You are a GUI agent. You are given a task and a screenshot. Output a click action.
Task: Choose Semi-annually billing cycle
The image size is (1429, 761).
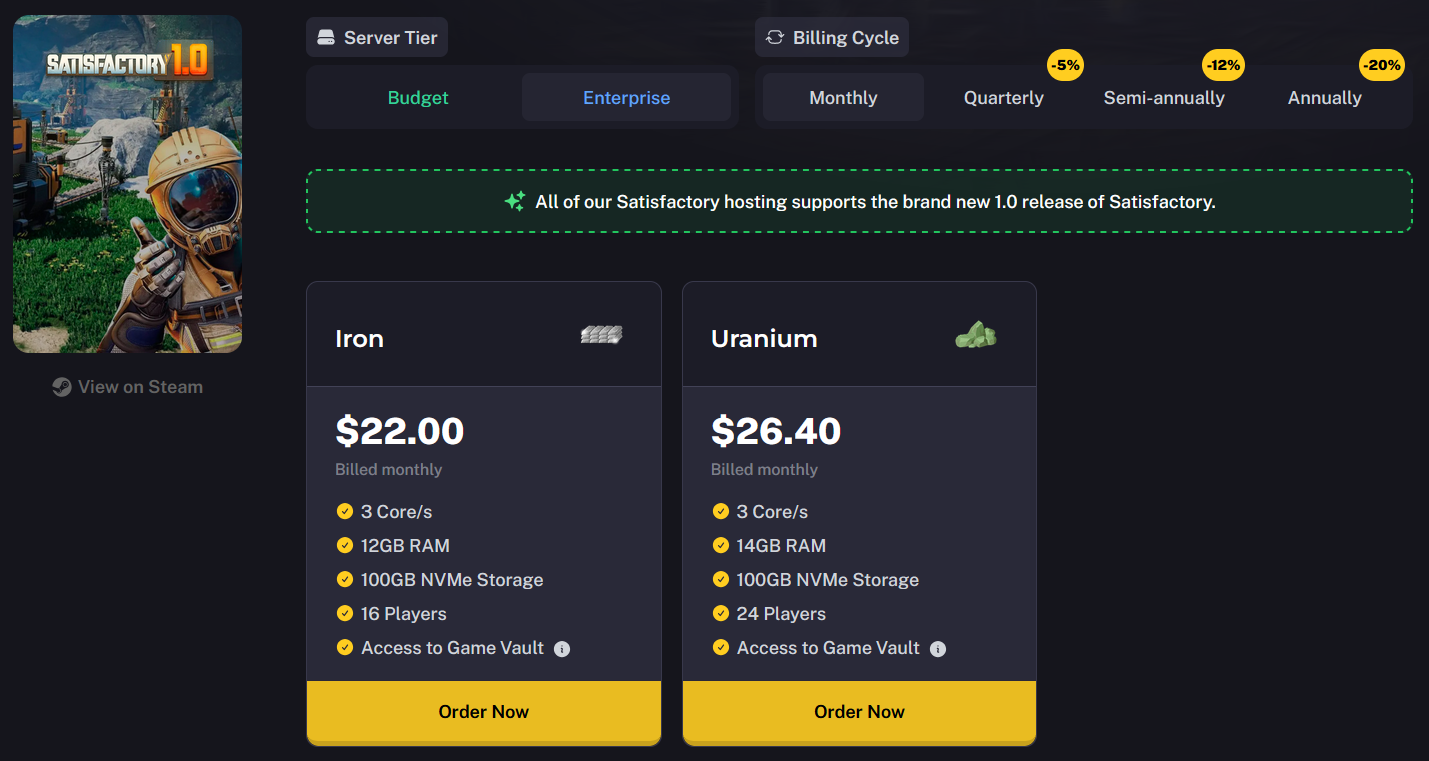tap(1164, 98)
